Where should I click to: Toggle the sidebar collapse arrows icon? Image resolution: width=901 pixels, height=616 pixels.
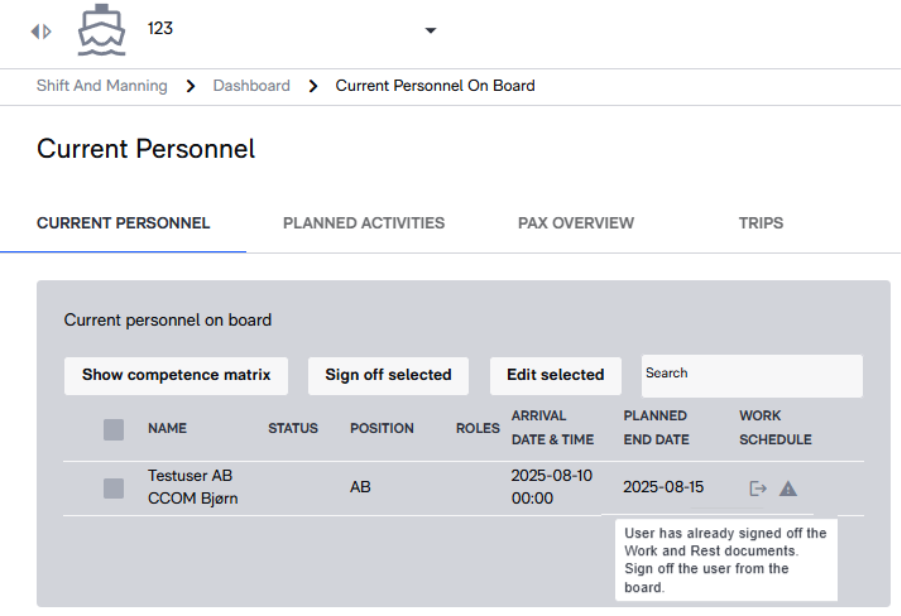[41, 31]
